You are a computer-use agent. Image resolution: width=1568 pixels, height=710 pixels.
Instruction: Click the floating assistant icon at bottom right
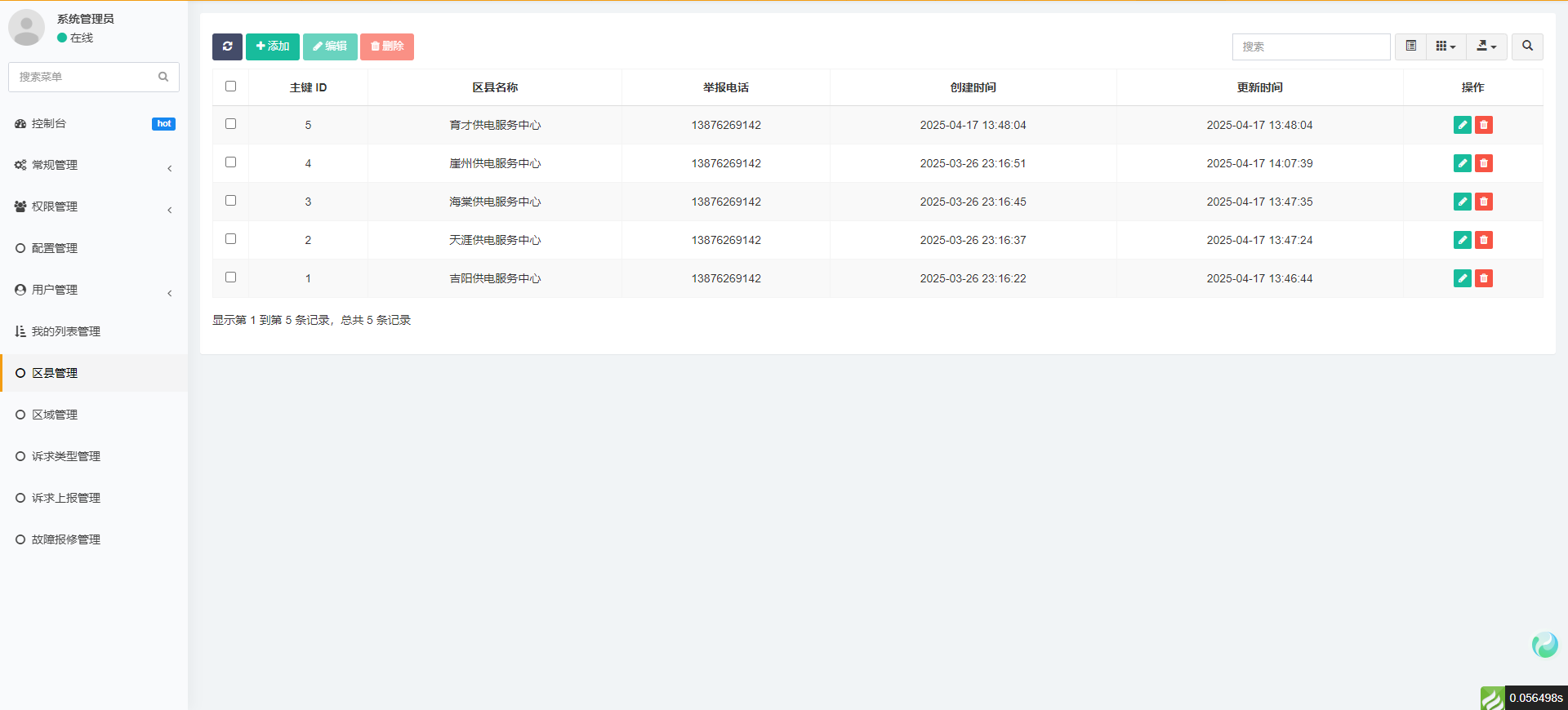pos(1544,645)
